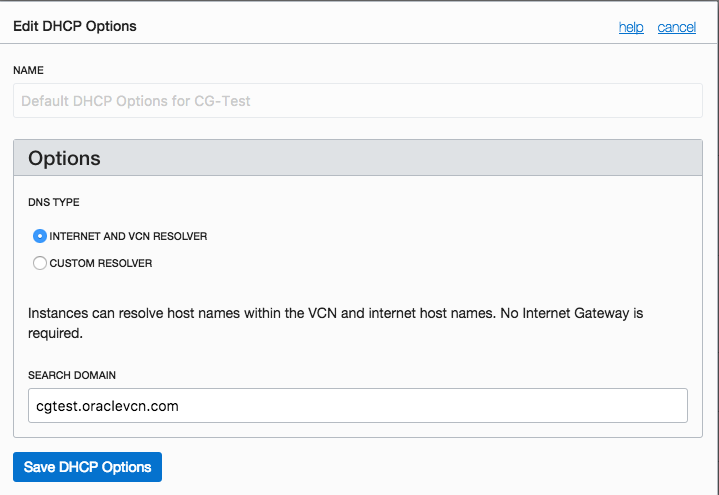Cancel editing the DHCP options
719x495 pixels.
(x=676, y=27)
